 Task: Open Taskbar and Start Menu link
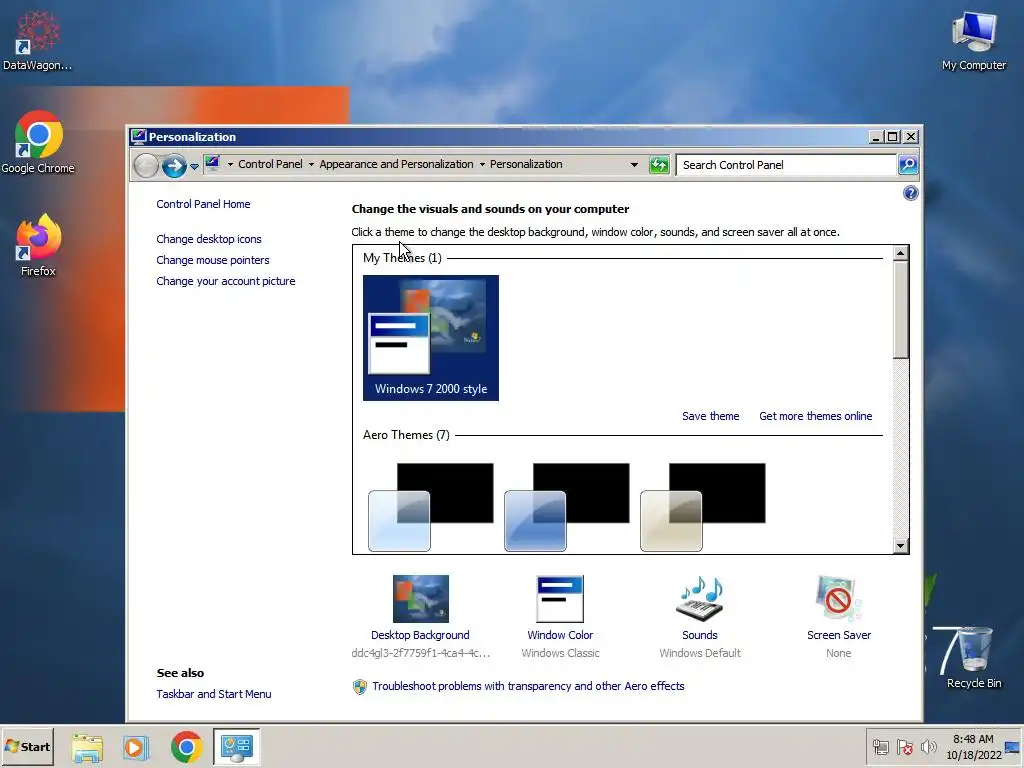214,694
